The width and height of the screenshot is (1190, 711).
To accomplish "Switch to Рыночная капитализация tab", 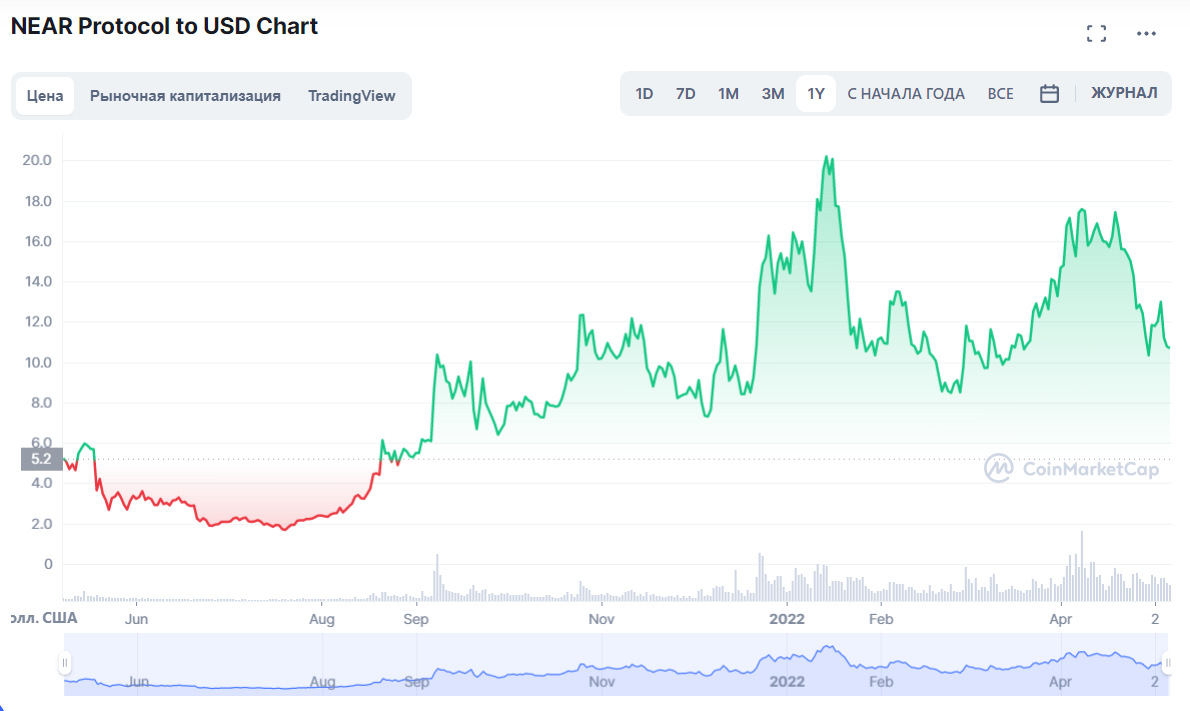I will tap(185, 96).
